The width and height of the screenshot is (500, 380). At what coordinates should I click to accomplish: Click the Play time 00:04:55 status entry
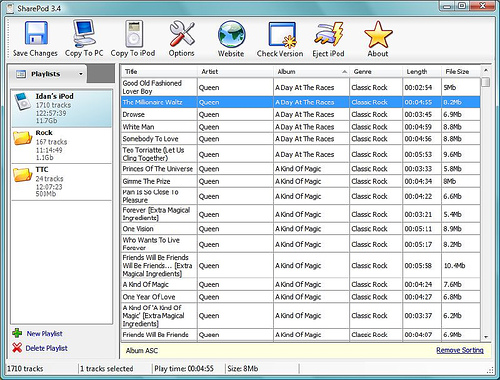click(x=184, y=369)
